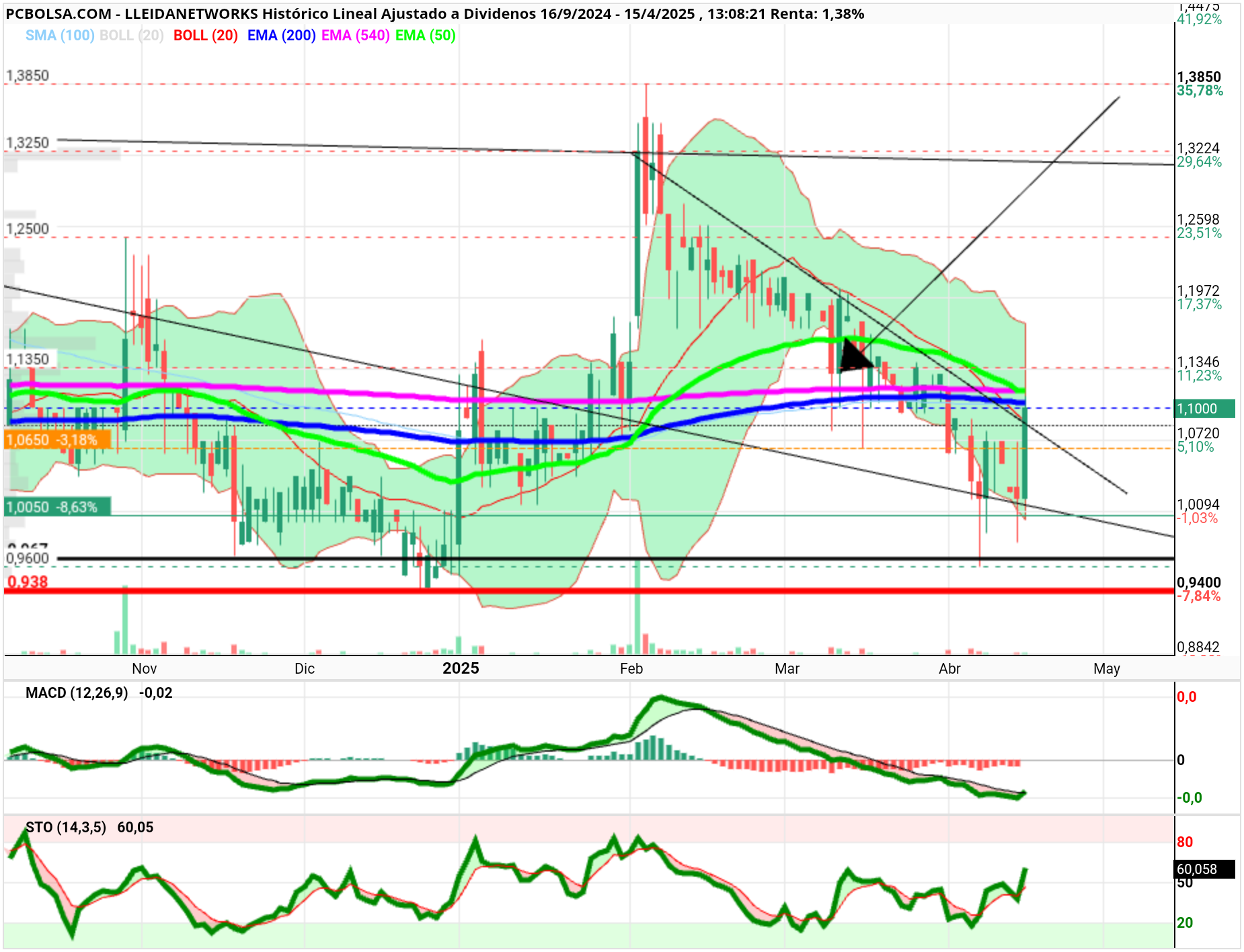The height and width of the screenshot is (952, 1244).
Task: Click the red BOLL (20) legend label
Action: click(206, 36)
